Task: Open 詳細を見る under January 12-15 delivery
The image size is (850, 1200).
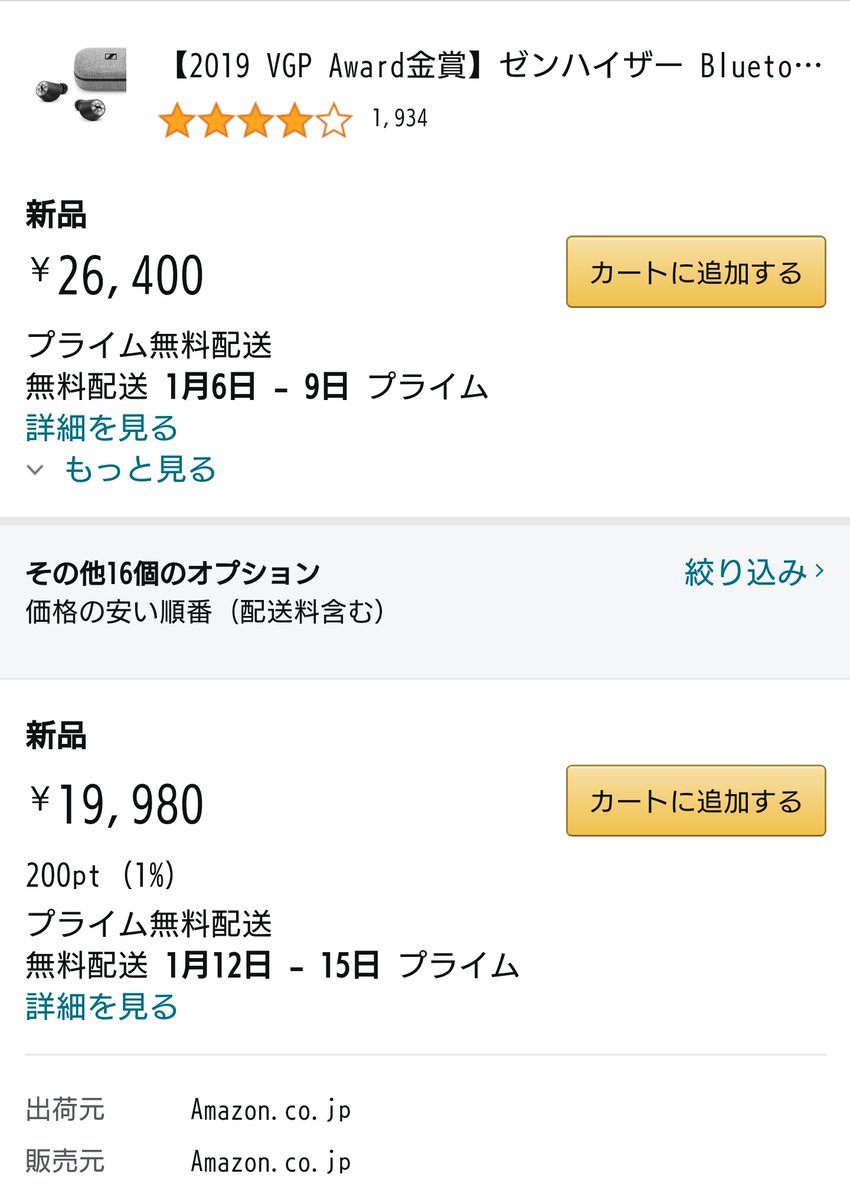Action: click(101, 1006)
